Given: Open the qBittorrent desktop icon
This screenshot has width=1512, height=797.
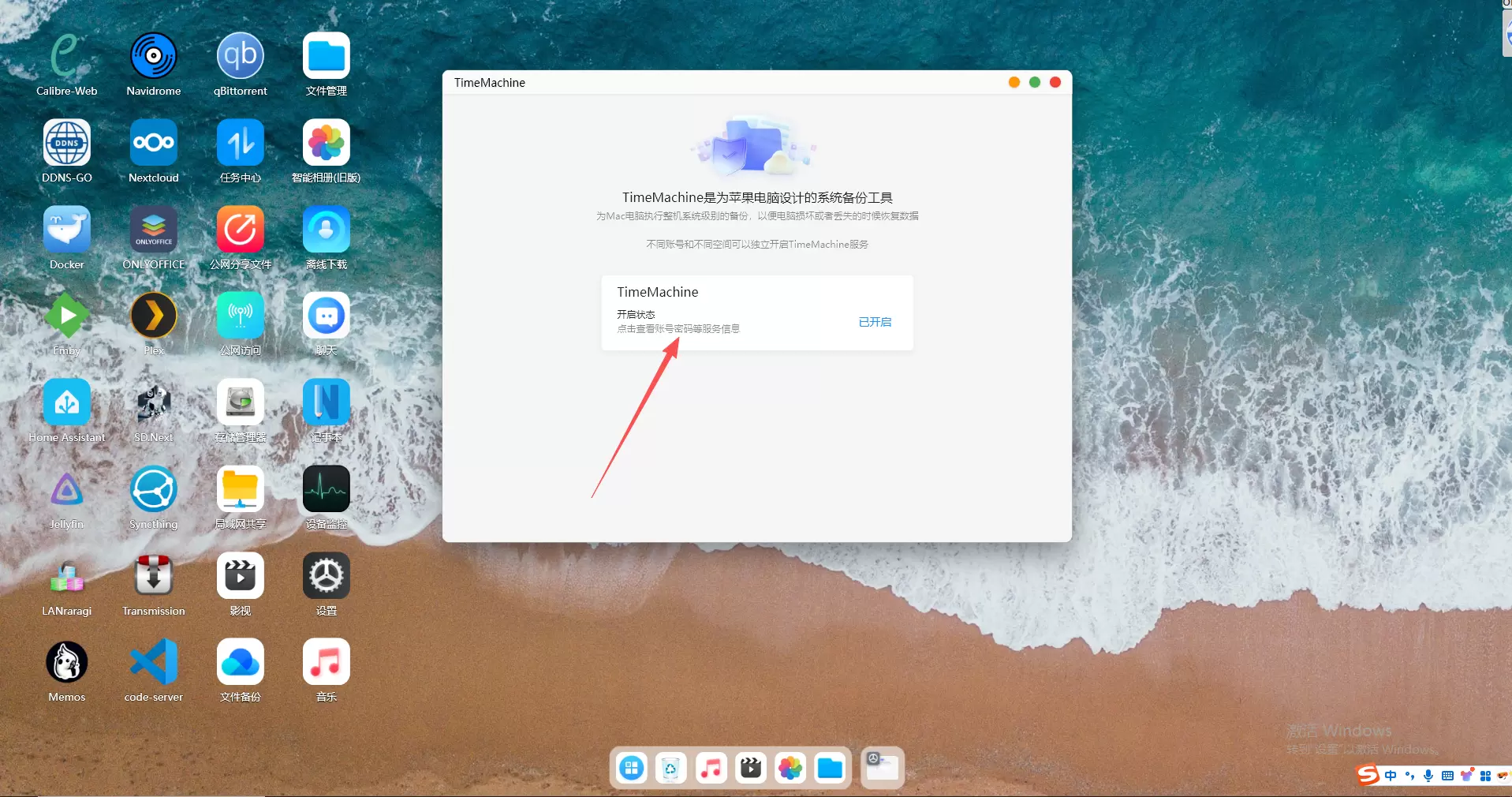Looking at the screenshot, I should [x=240, y=57].
